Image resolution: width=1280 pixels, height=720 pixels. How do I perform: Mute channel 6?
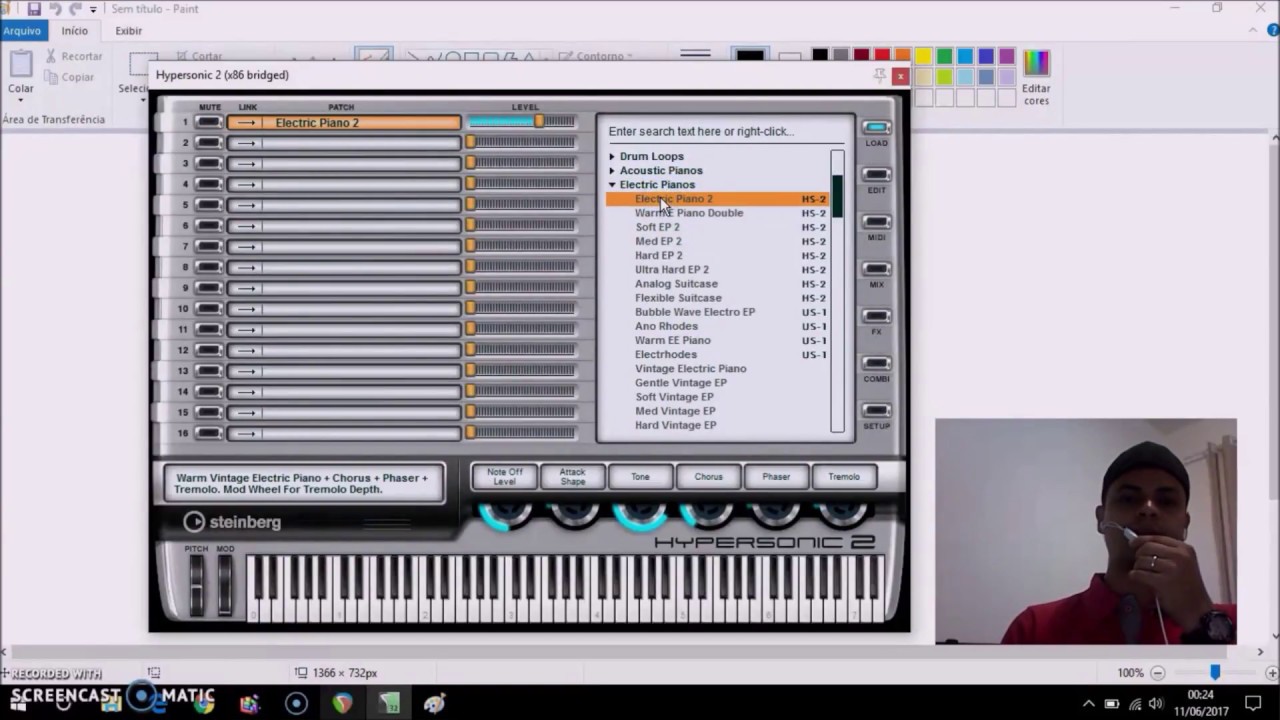pyautogui.click(x=209, y=226)
